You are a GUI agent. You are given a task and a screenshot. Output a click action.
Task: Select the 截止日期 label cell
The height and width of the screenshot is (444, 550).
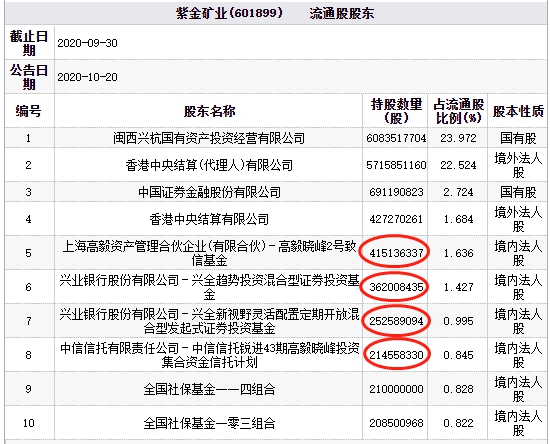(29, 43)
